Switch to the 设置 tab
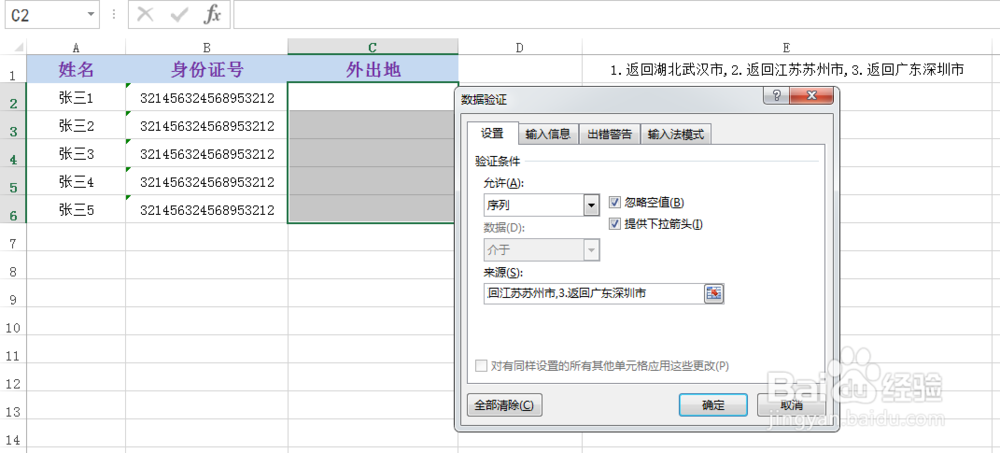The width and height of the screenshot is (1000, 453). 492,133
